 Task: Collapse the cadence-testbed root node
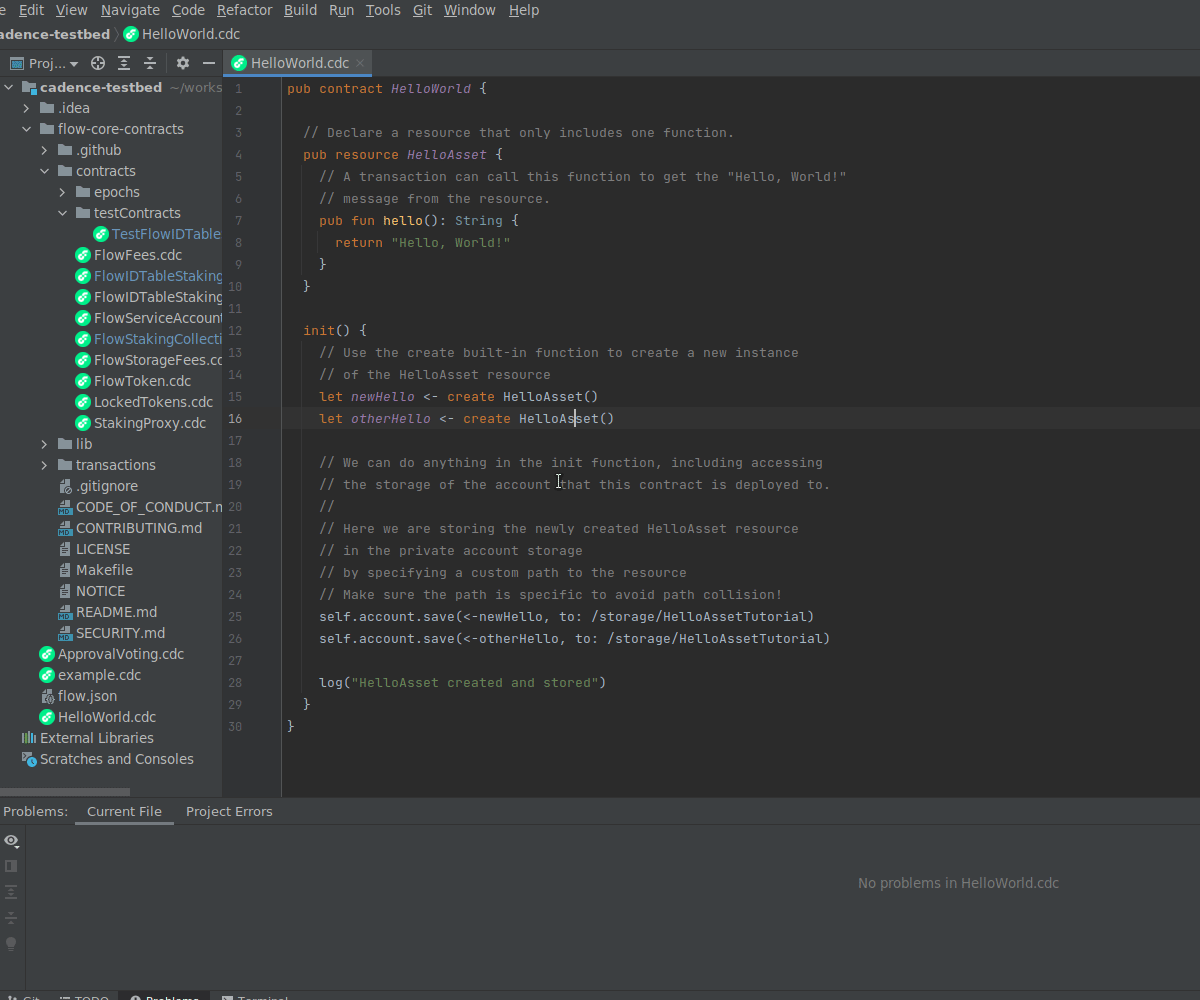pyautogui.click(x=9, y=87)
